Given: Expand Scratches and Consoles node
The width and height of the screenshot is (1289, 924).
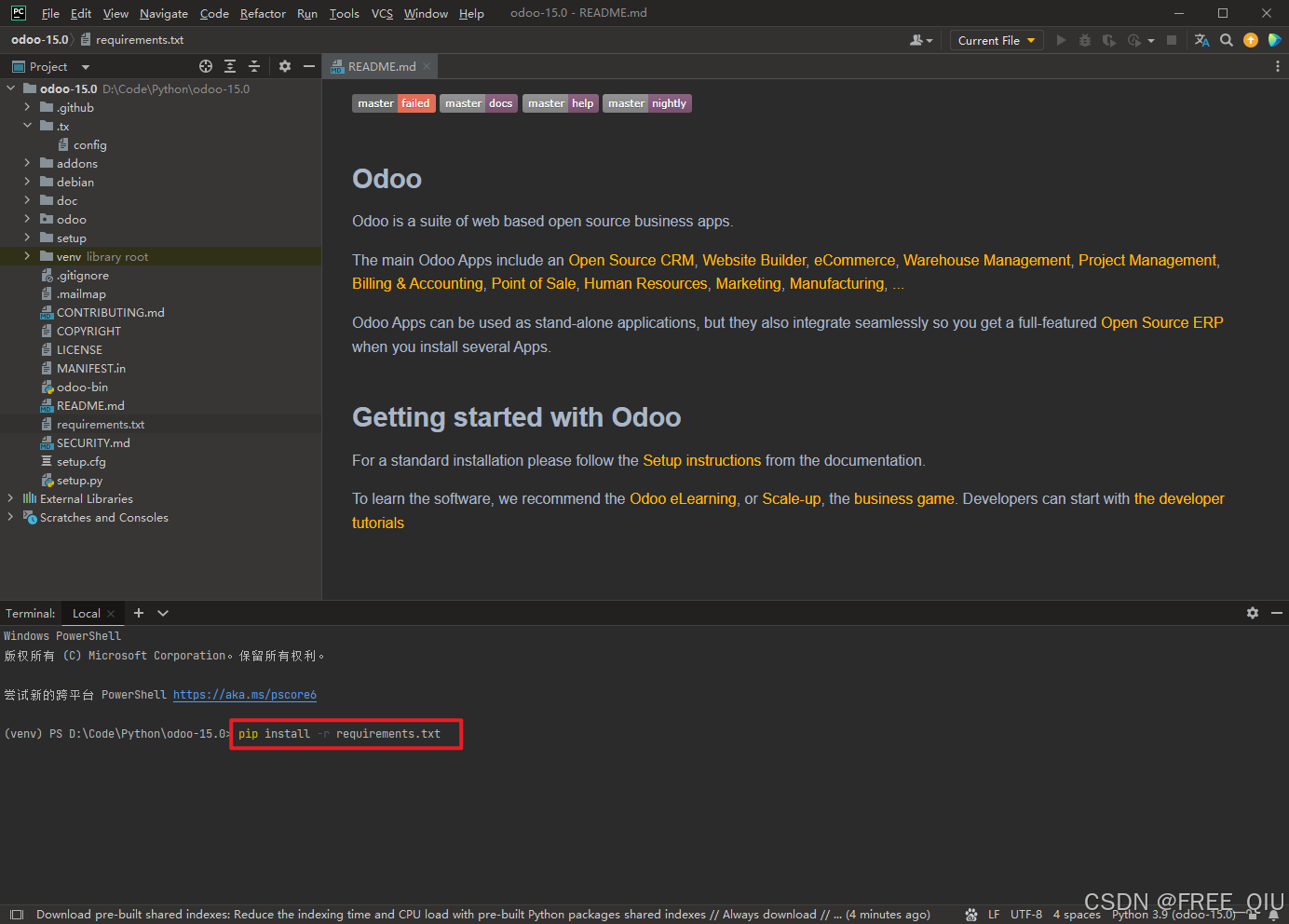Looking at the screenshot, I should point(10,517).
